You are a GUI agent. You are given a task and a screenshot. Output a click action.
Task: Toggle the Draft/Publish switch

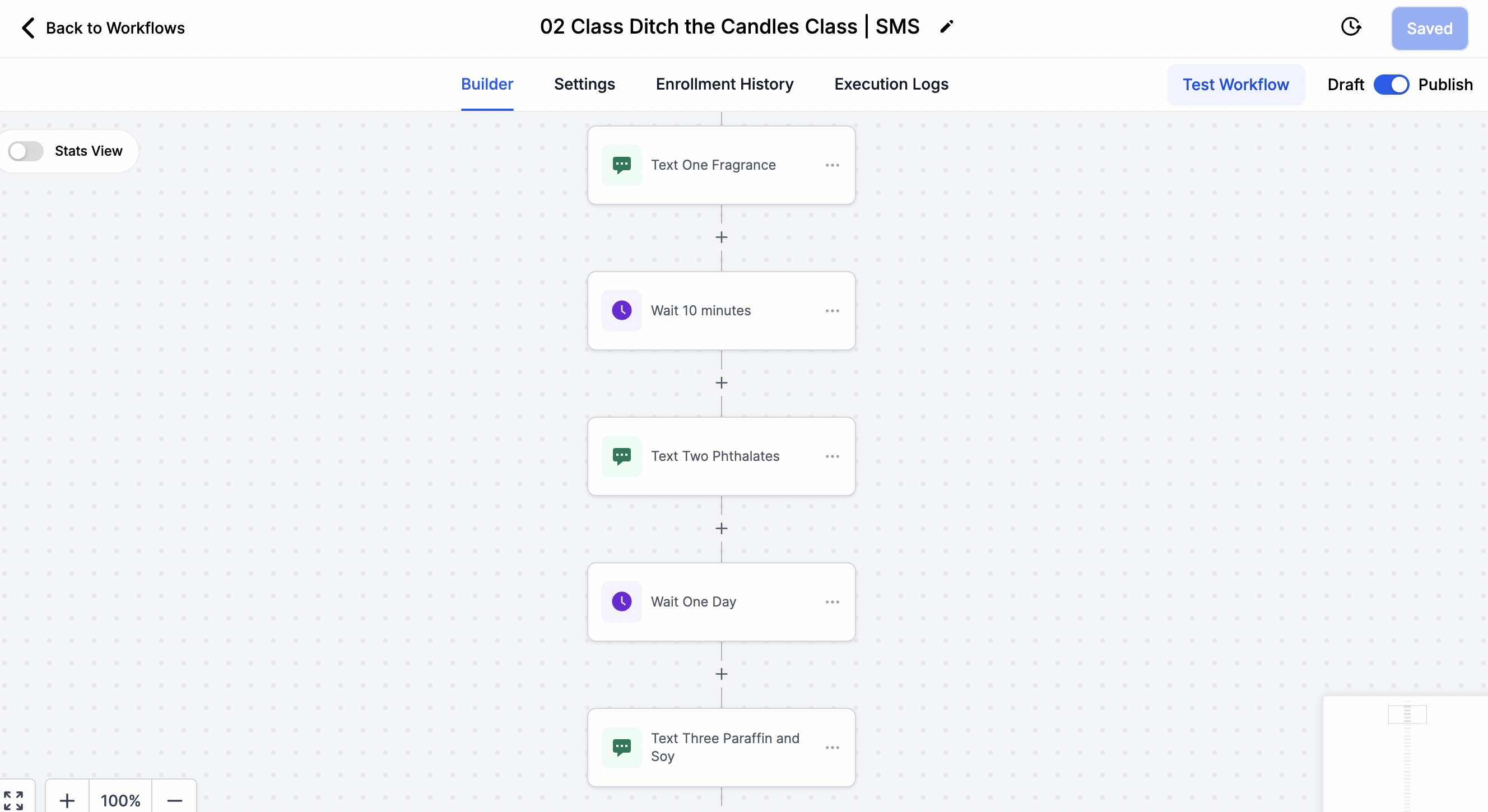1391,85
